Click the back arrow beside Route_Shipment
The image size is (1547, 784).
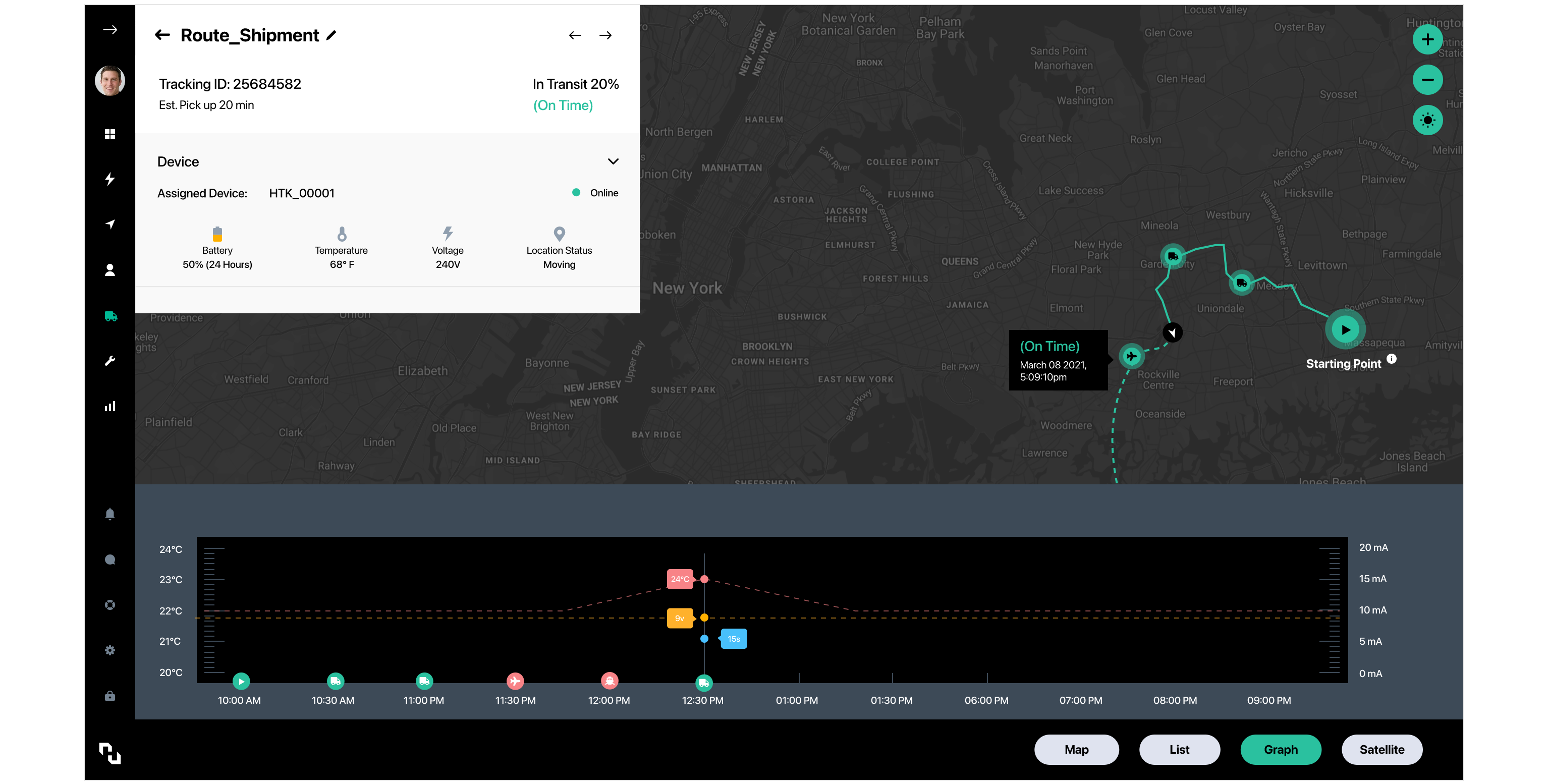[162, 35]
